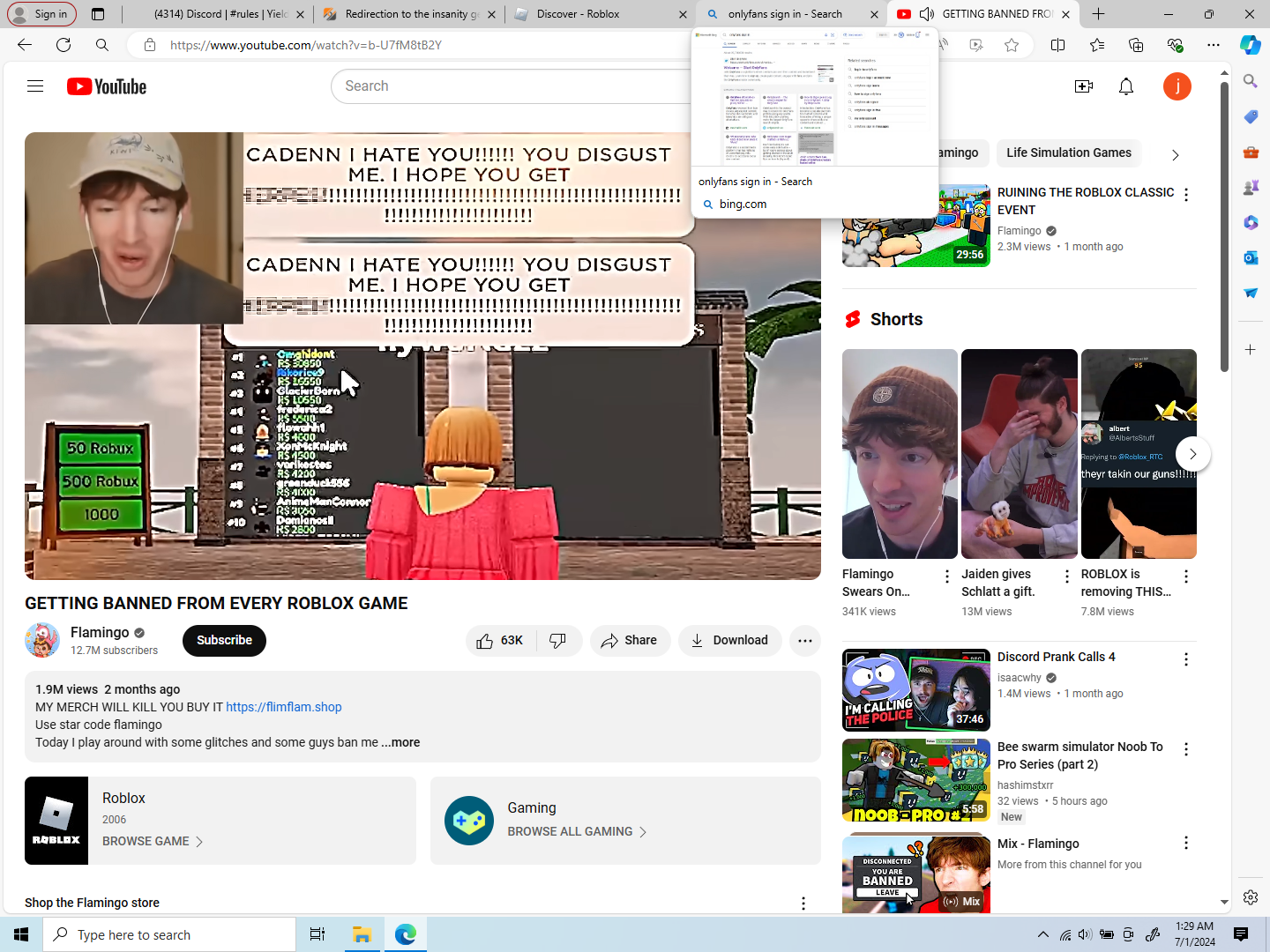The image size is (1270, 952).
Task: Open Discord Prank Calls 4 video thumbnail
Action: (916, 690)
